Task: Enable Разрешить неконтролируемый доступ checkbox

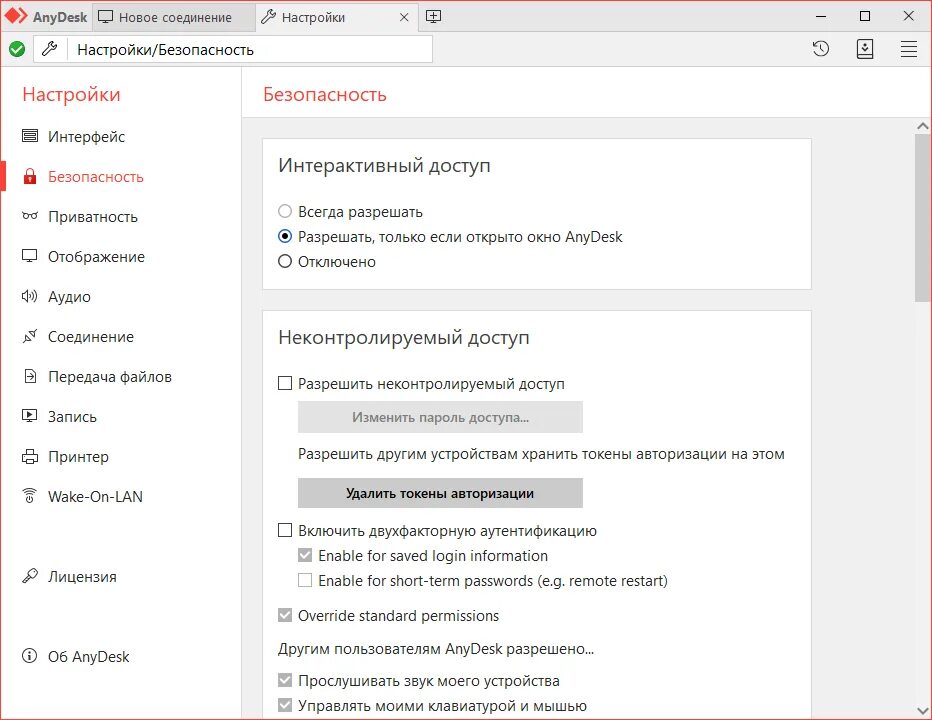Action: coord(285,383)
